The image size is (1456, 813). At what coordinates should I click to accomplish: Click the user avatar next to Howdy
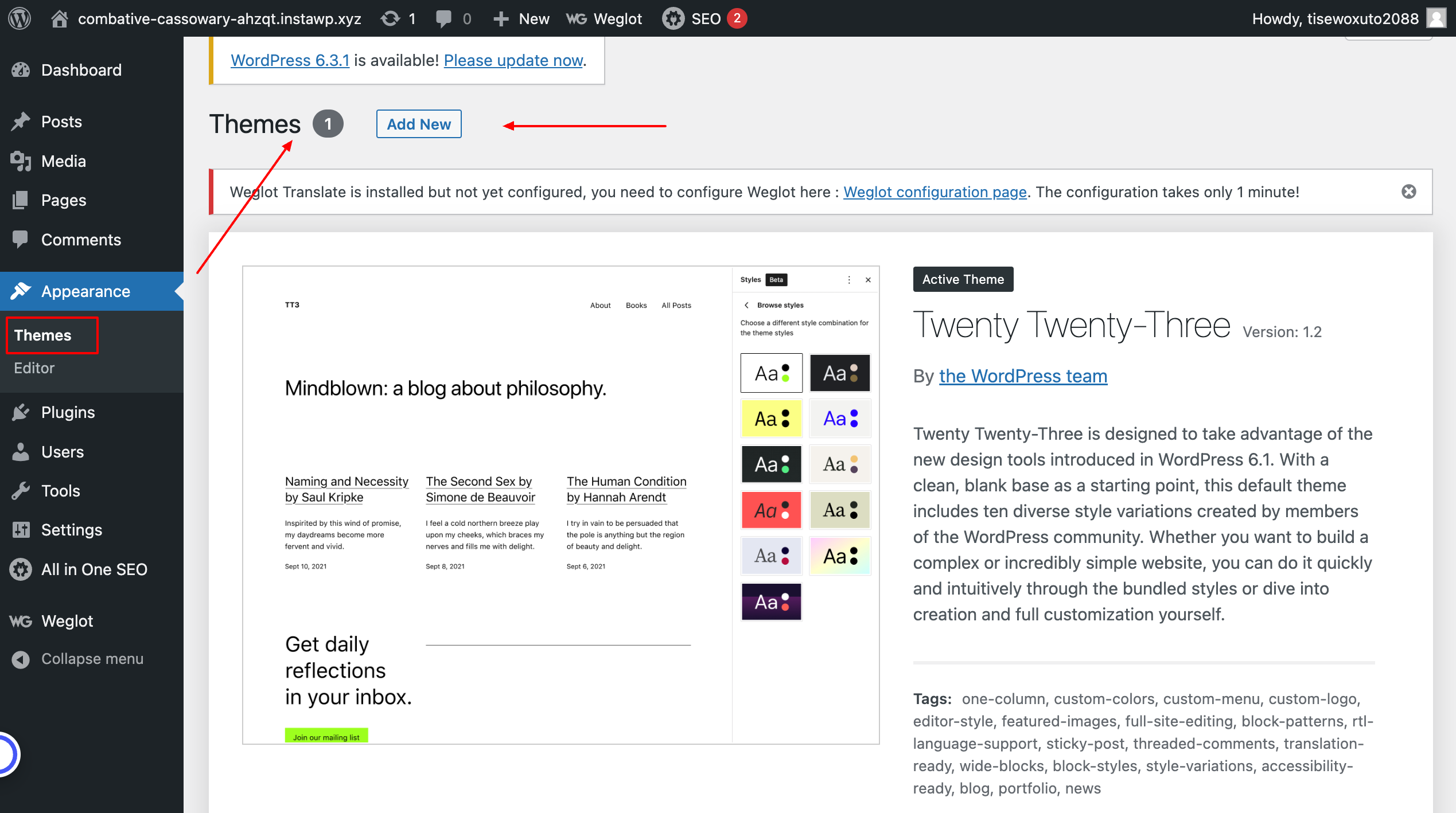(1436, 18)
